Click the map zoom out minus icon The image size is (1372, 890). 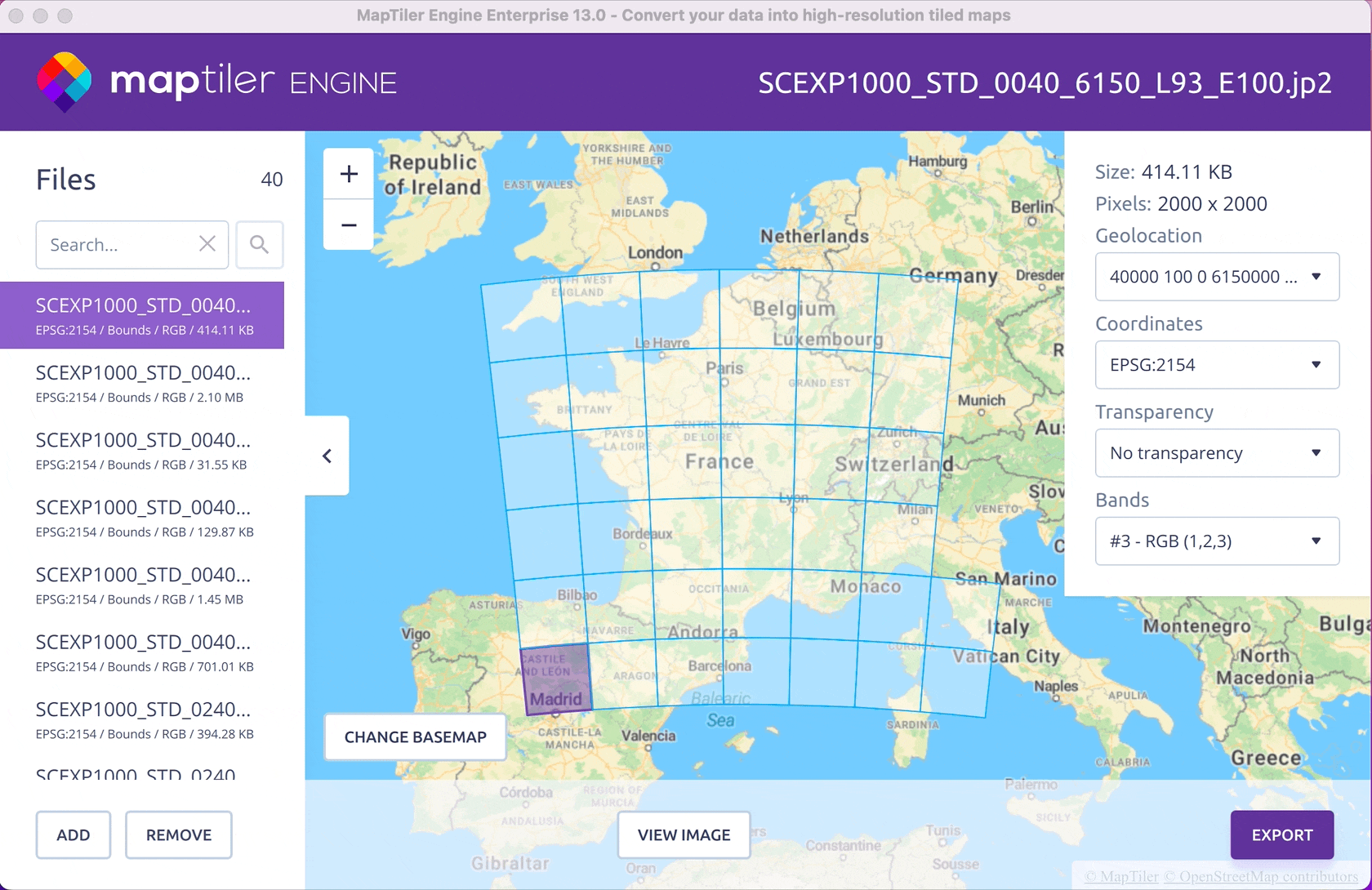click(349, 225)
